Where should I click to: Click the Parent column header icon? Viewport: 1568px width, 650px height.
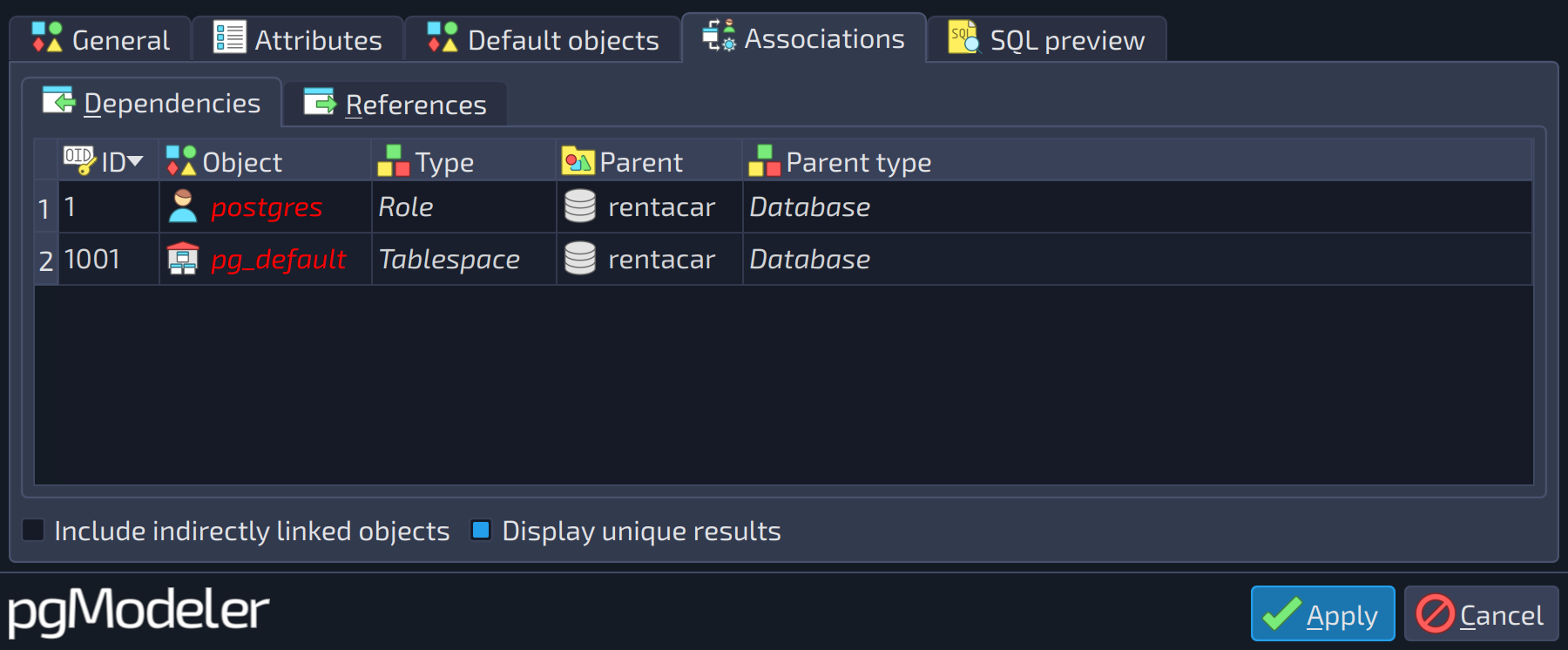pos(578,161)
